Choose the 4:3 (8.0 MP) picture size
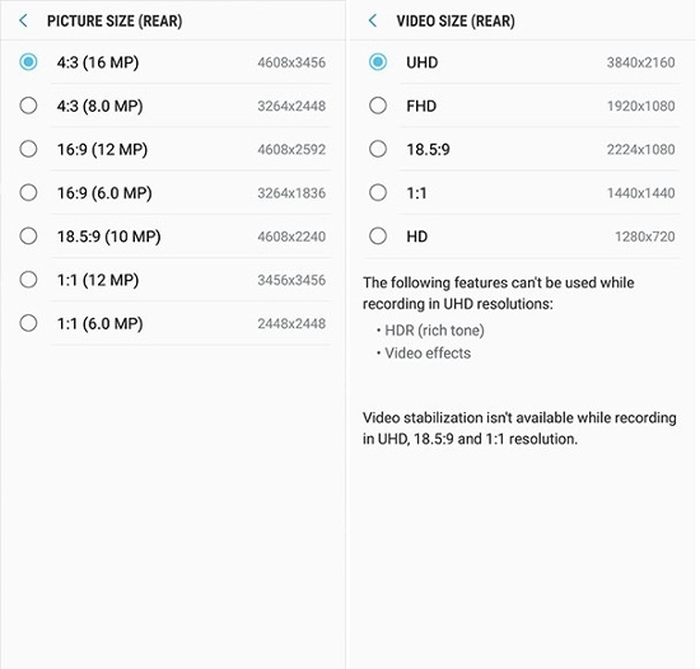The width and height of the screenshot is (700, 669). (28, 106)
